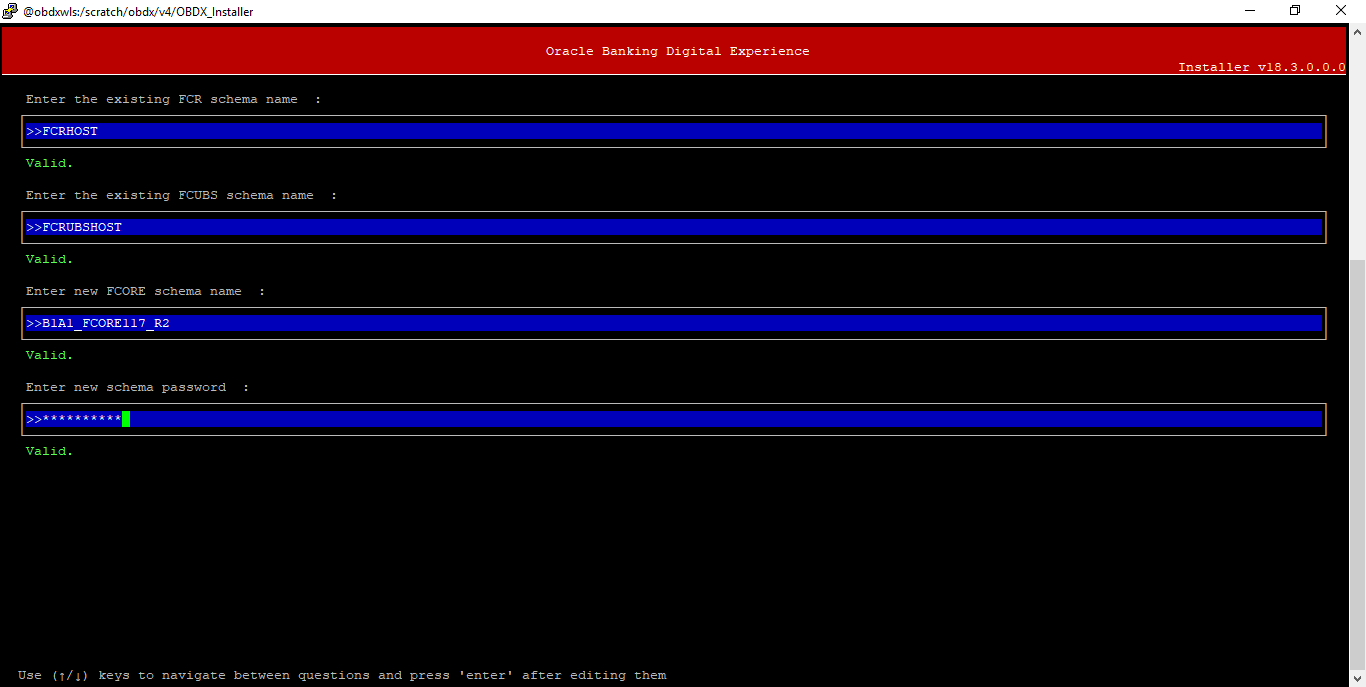Minimize the terminal window
Viewport: 1366px width, 687px height.
point(1250,11)
